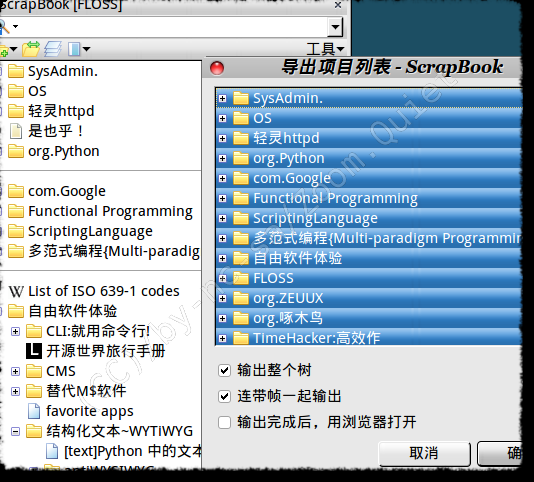Click the blue sidebar panel icon
Viewport: 534px width, 482px height.
tap(74, 49)
